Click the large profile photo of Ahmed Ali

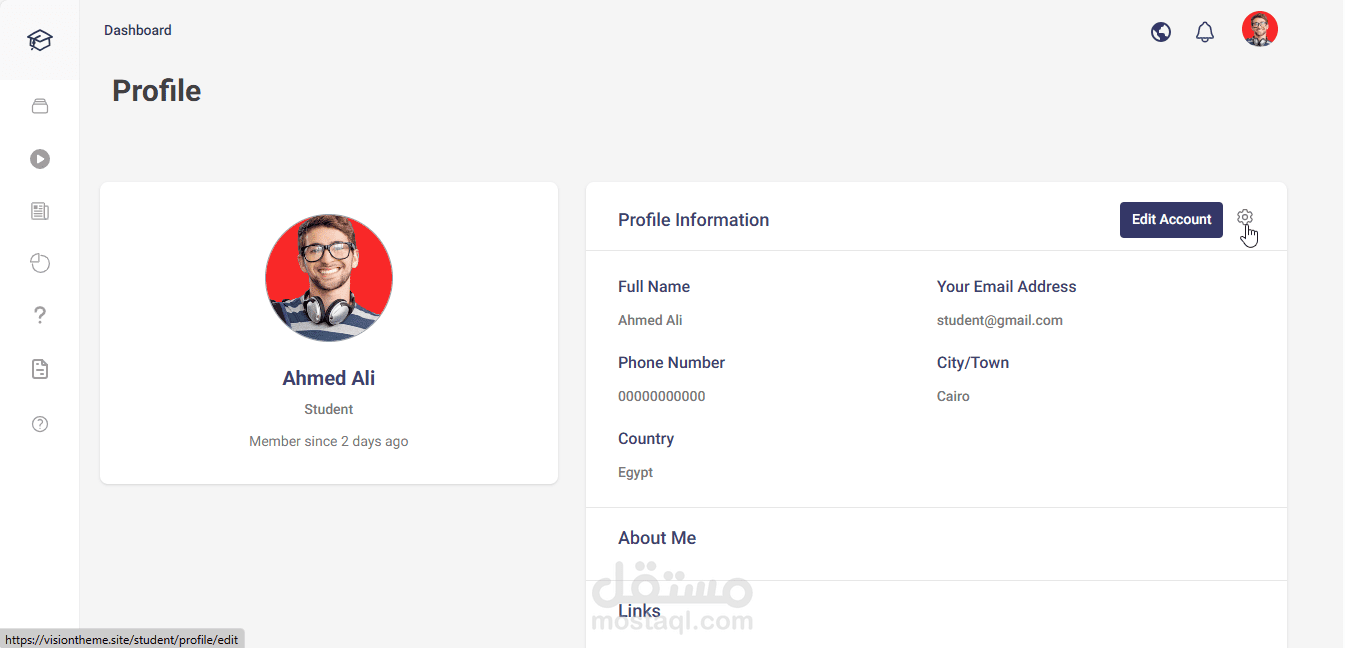[x=329, y=278]
